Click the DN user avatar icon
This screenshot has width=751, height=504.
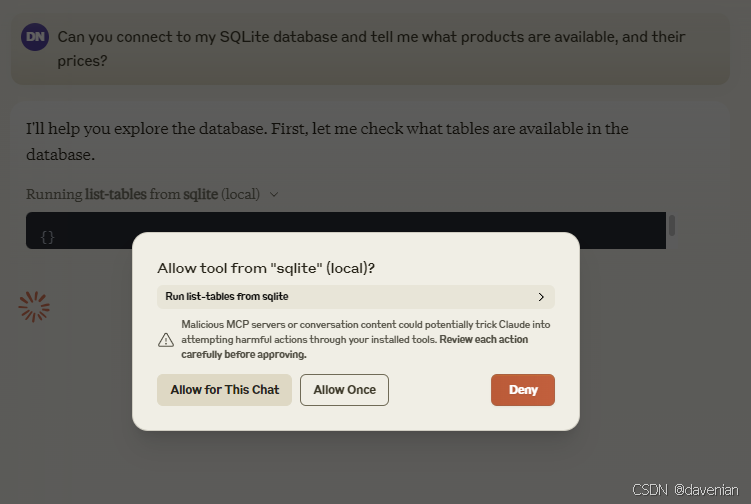click(x=35, y=37)
